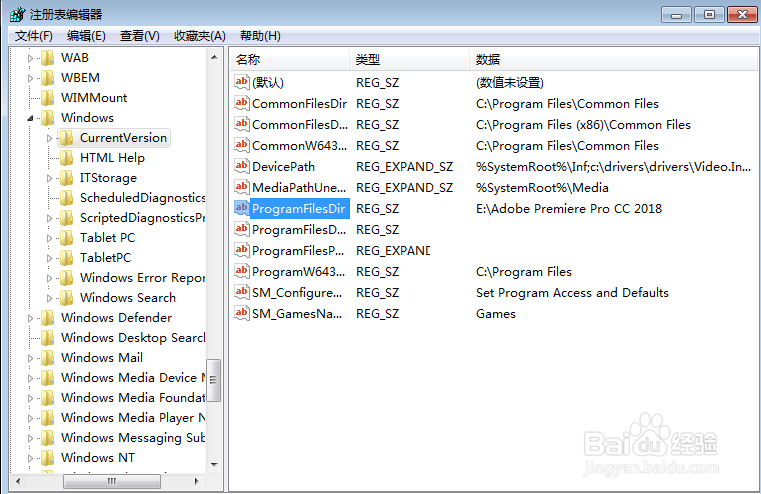Click the ITStorage folder icon
761x494 pixels.
coord(66,178)
